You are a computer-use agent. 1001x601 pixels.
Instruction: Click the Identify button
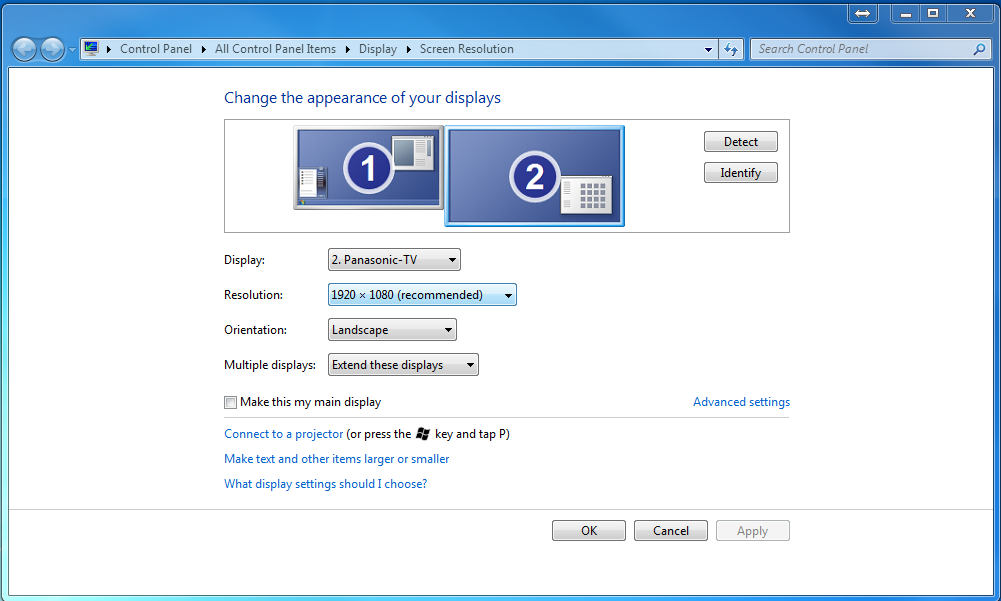click(741, 172)
